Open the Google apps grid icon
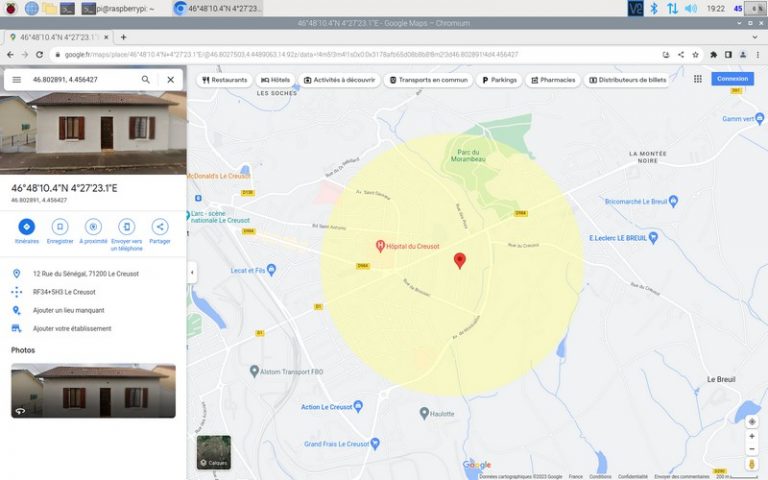The image size is (768, 480). pyautogui.click(x=697, y=79)
